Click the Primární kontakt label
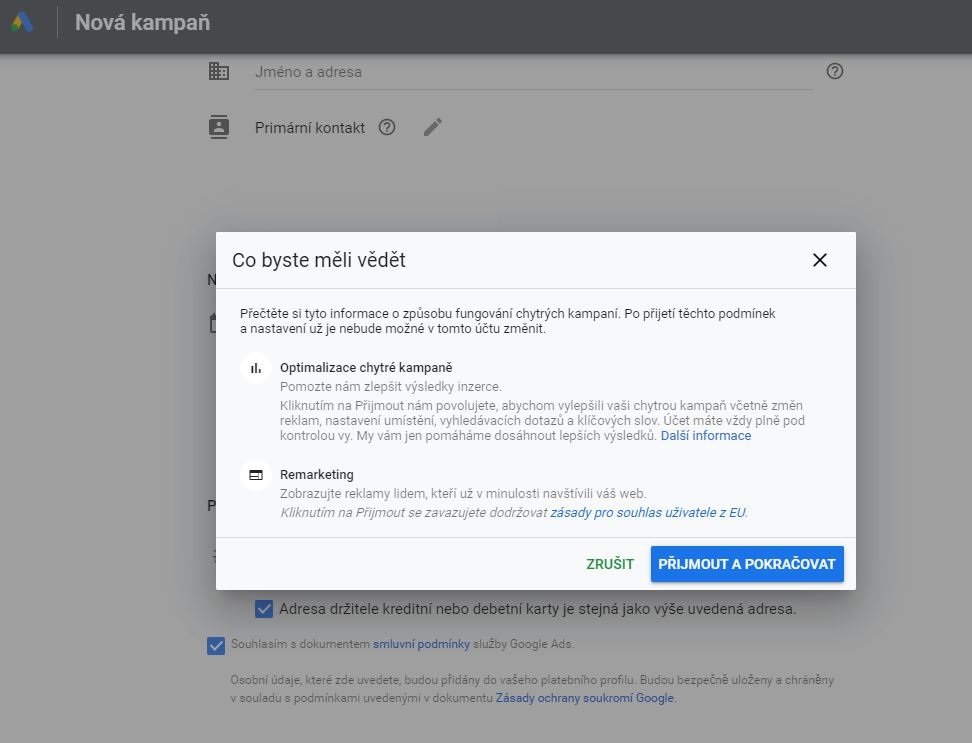 (x=310, y=128)
